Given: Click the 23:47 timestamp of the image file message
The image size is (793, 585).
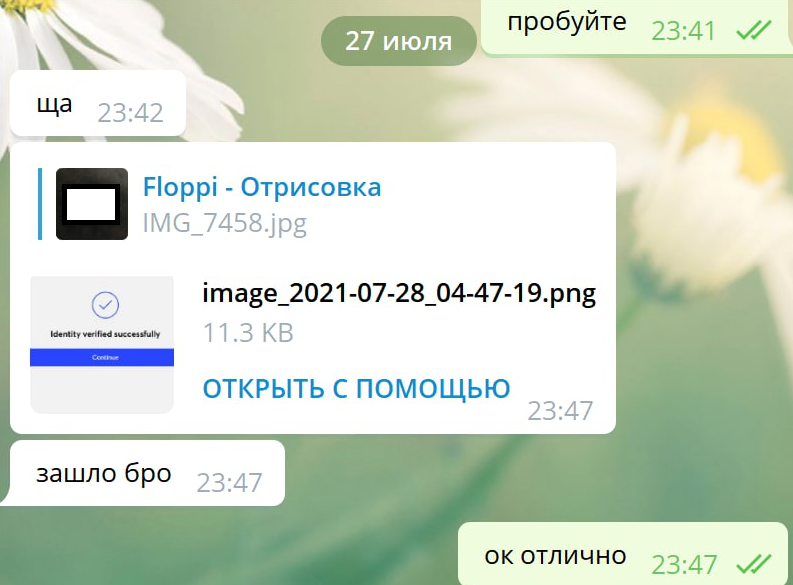Looking at the screenshot, I should point(560,411).
